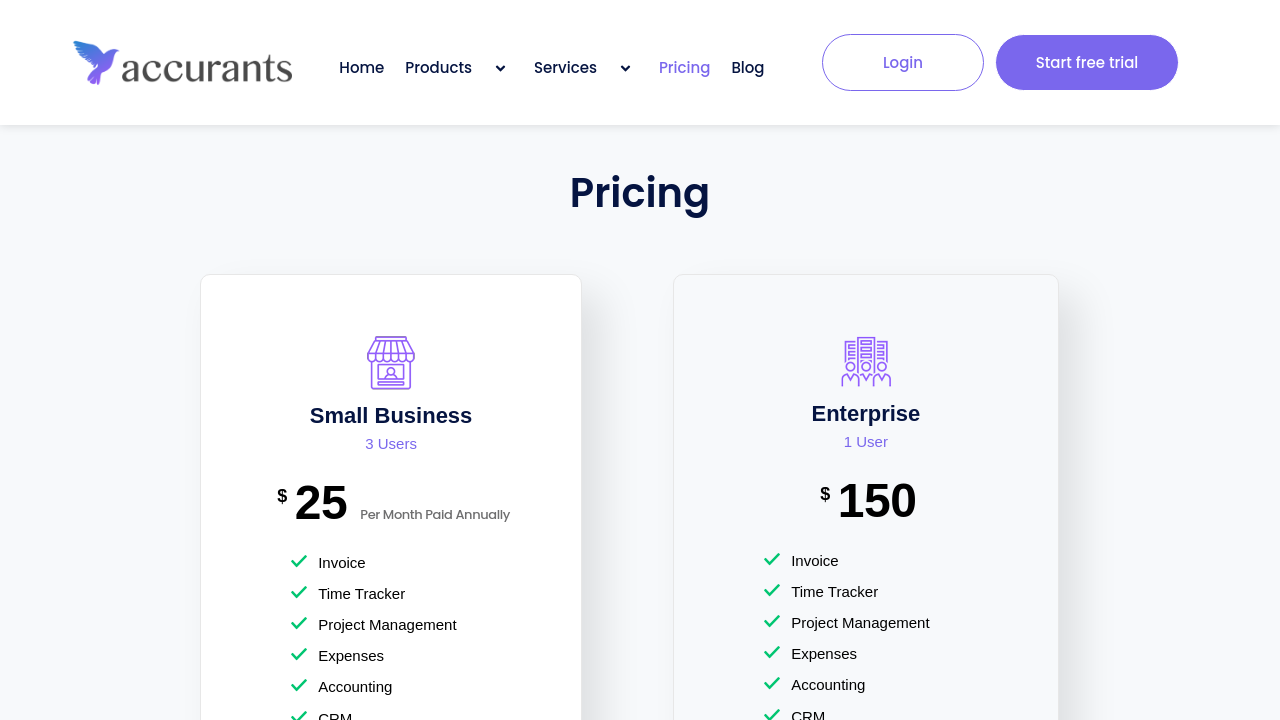Screen dimensions: 1280x720
Task: Open the Services menu
Action: point(565,68)
